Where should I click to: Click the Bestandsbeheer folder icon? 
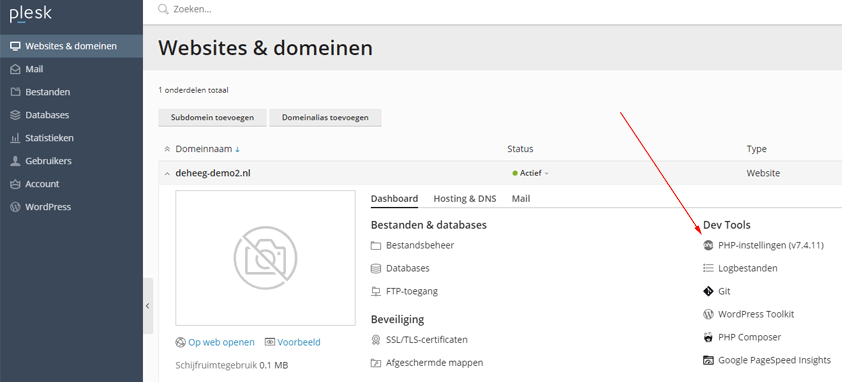pos(376,246)
